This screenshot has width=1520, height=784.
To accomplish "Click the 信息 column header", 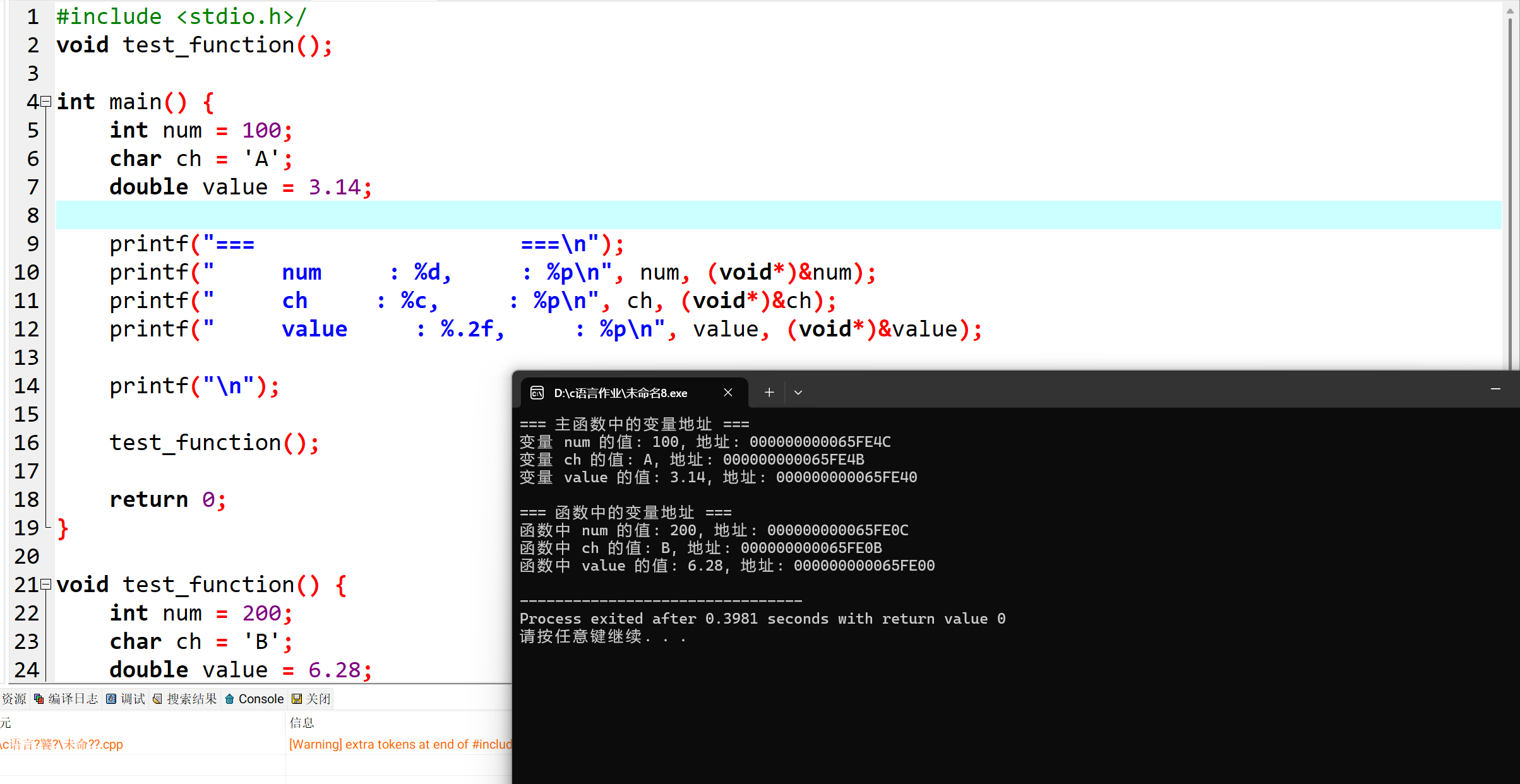I will click(302, 723).
